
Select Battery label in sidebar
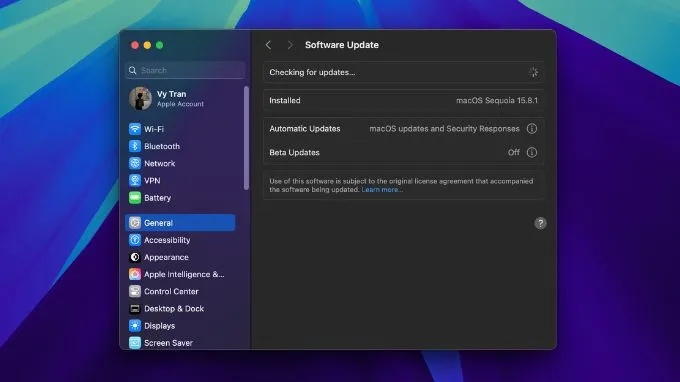click(157, 198)
